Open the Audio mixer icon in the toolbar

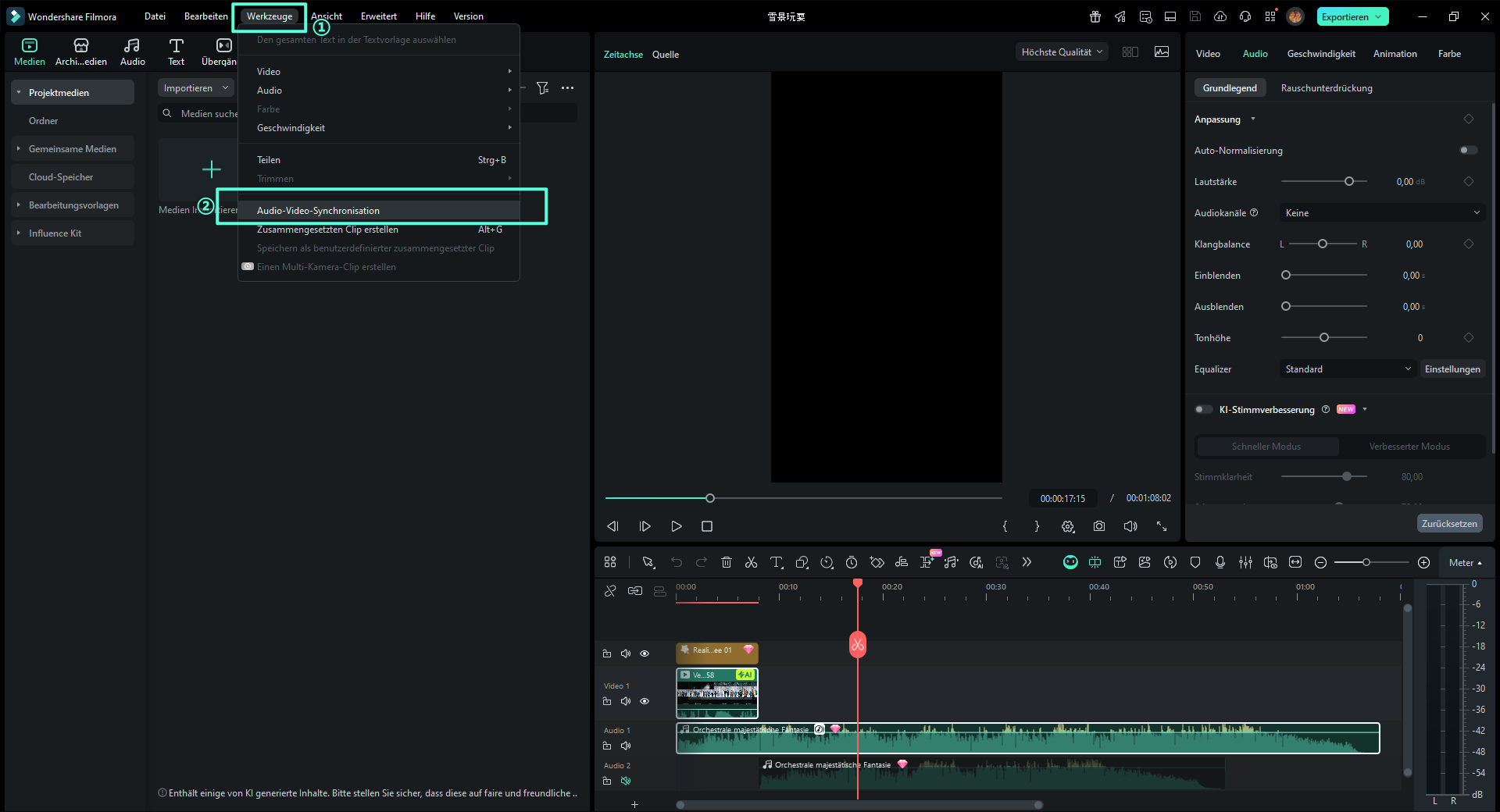pos(1246,562)
